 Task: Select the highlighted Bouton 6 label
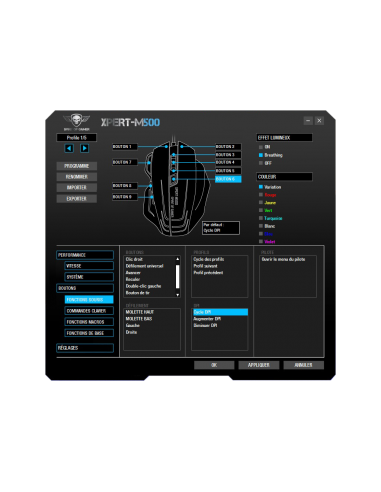tap(228, 179)
